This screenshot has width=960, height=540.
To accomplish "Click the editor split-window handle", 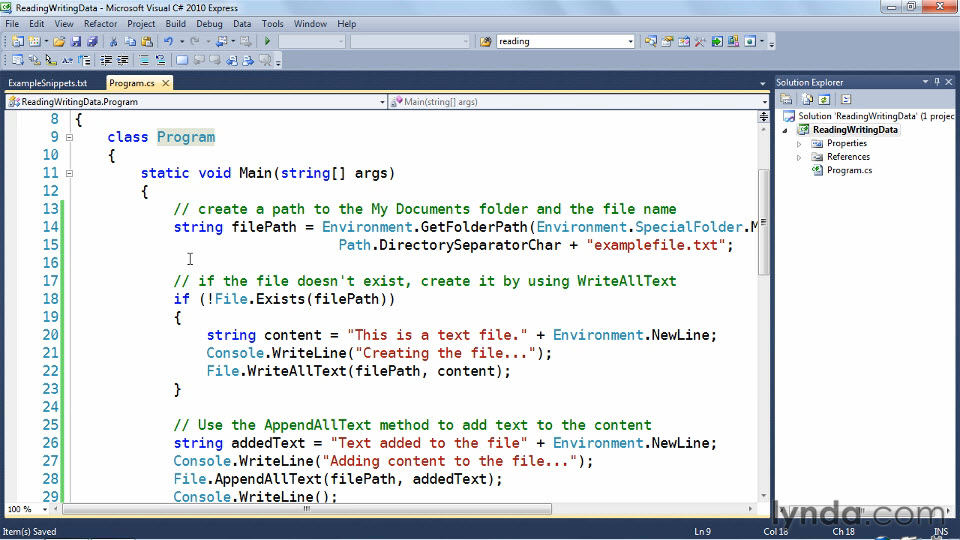I will point(763,116).
